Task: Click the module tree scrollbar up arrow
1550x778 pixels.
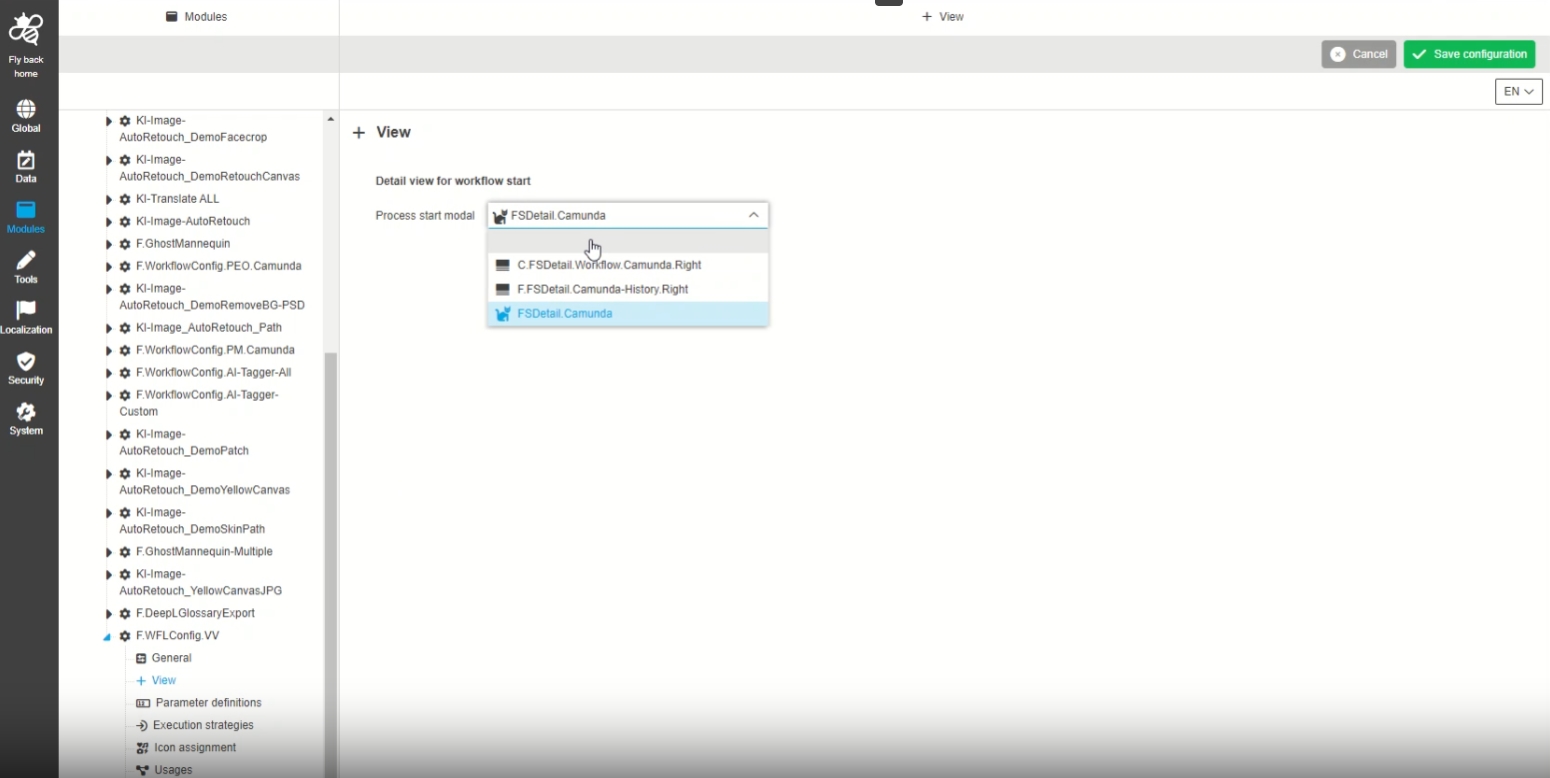Action: click(330, 119)
